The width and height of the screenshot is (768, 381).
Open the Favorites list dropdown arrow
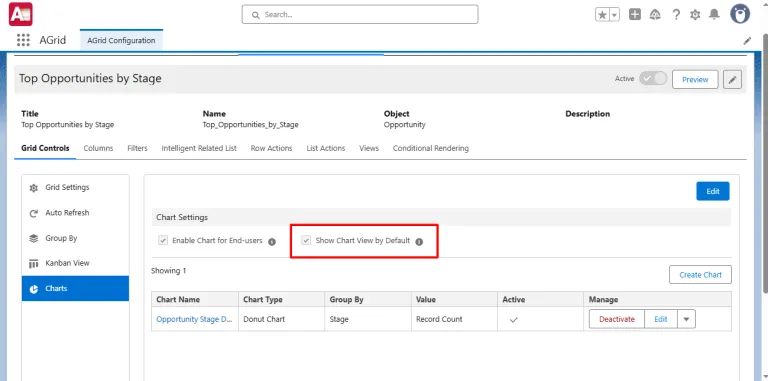click(614, 15)
